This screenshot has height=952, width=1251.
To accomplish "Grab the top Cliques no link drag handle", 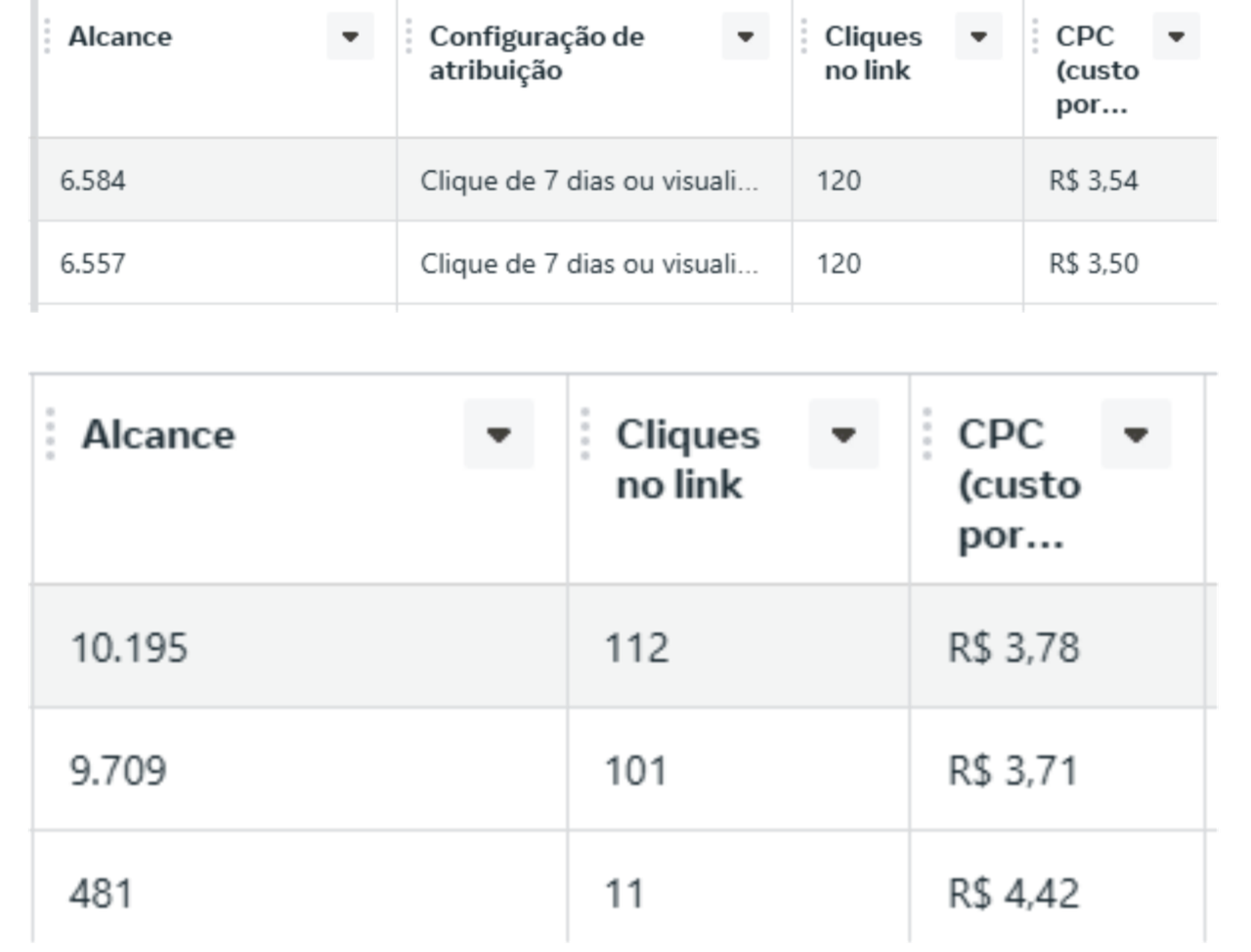I will (803, 37).
